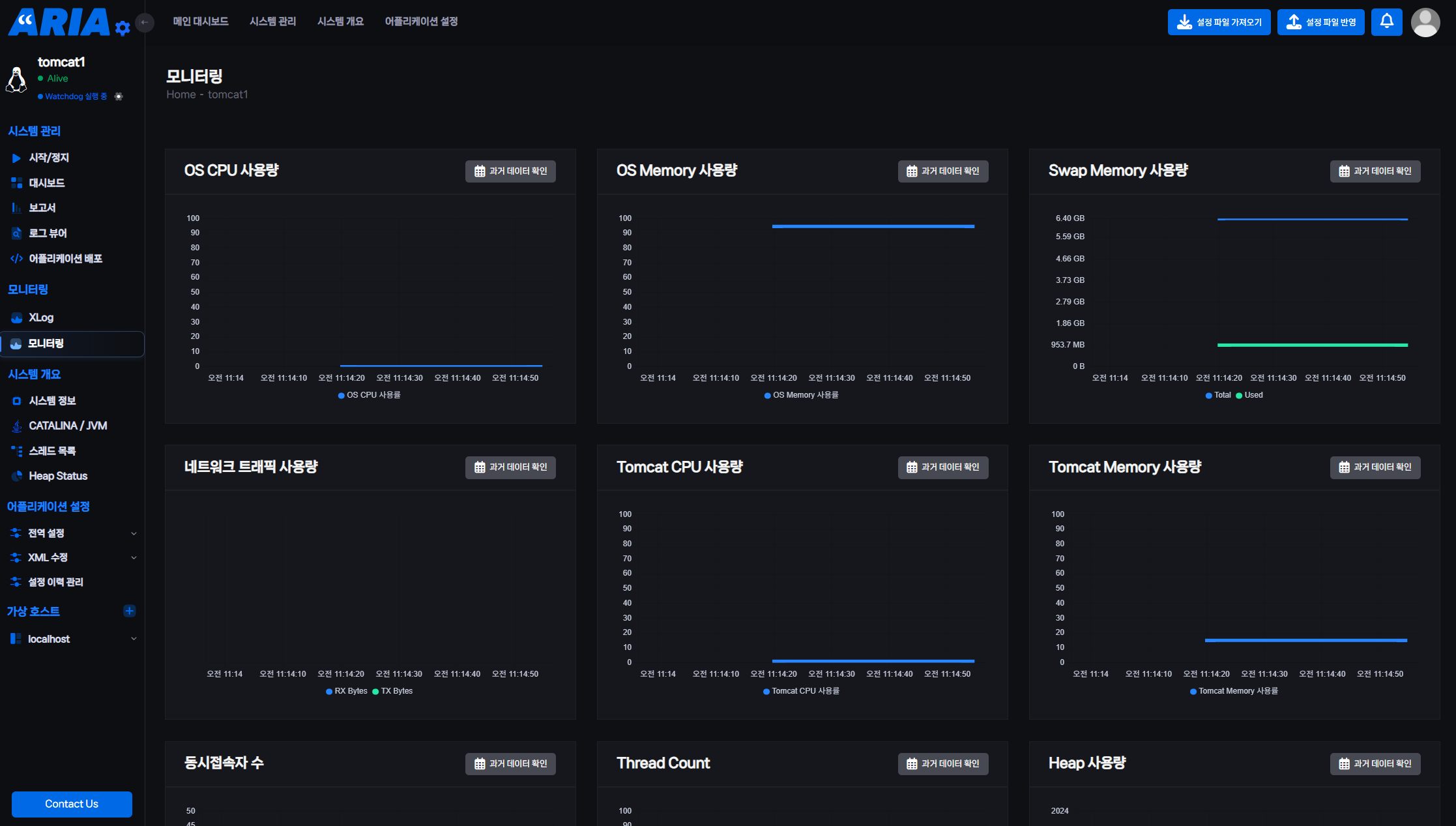
Task: Click the Contact Us button
Action: [x=72, y=804]
